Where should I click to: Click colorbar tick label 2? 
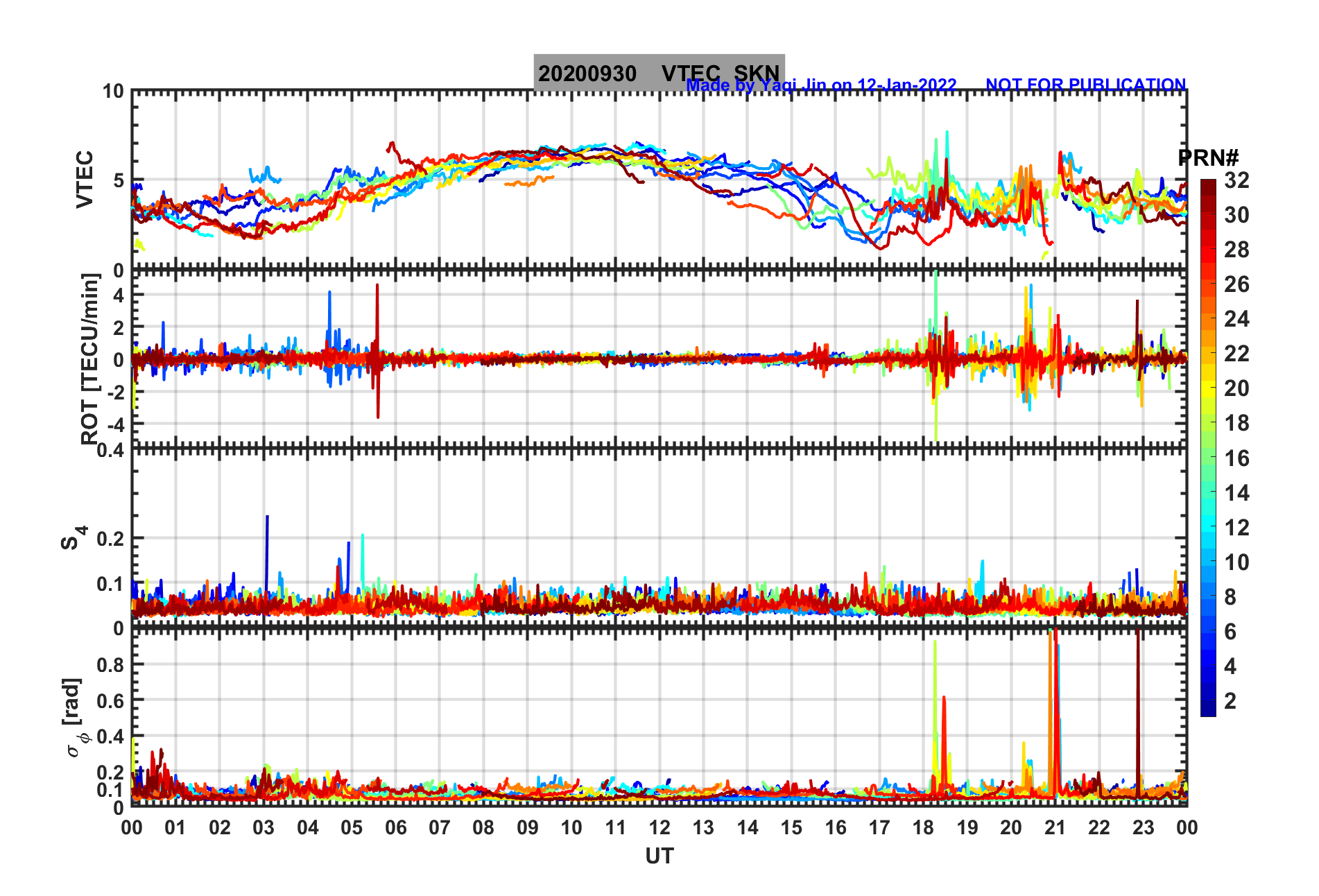pyautogui.click(x=1230, y=701)
